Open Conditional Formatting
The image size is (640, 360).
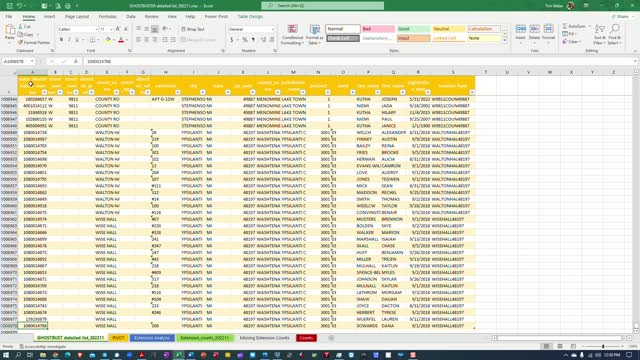point(292,35)
